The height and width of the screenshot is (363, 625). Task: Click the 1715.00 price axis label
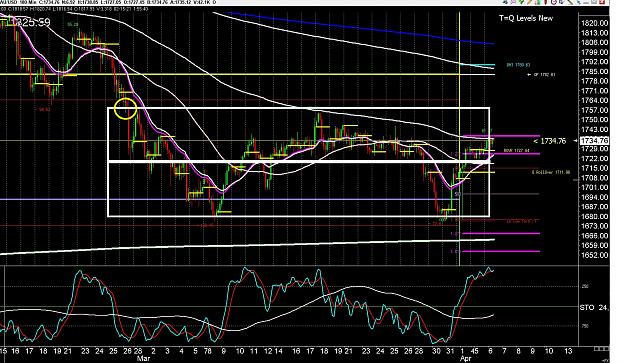point(595,168)
